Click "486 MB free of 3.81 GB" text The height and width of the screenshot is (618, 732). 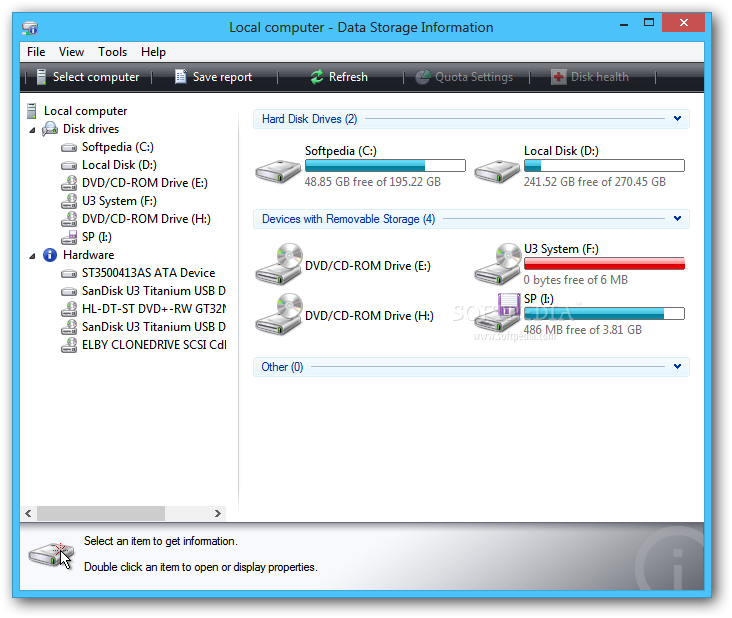click(x=583, y=330)
